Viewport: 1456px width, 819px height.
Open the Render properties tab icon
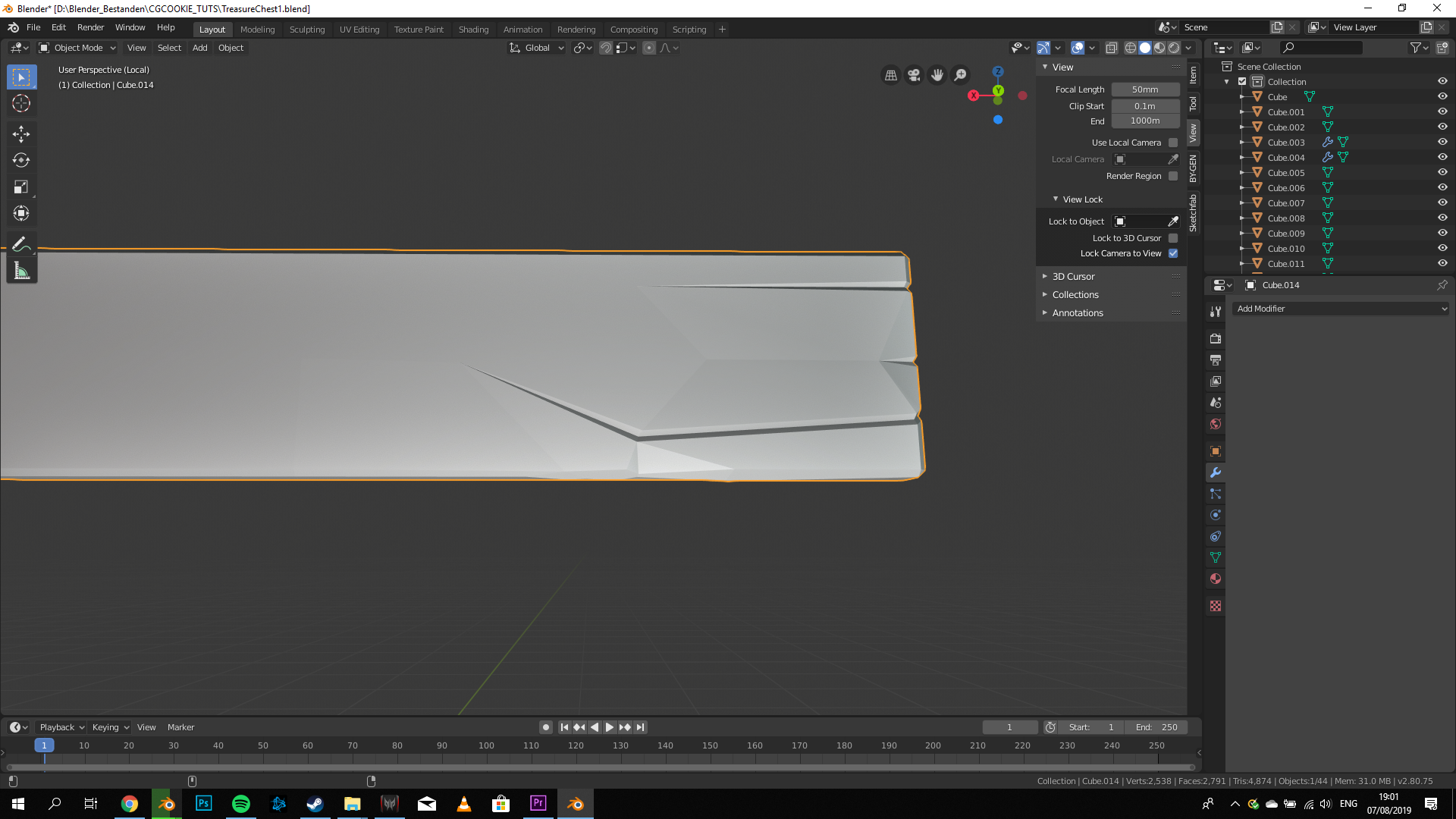point(1216,338)
